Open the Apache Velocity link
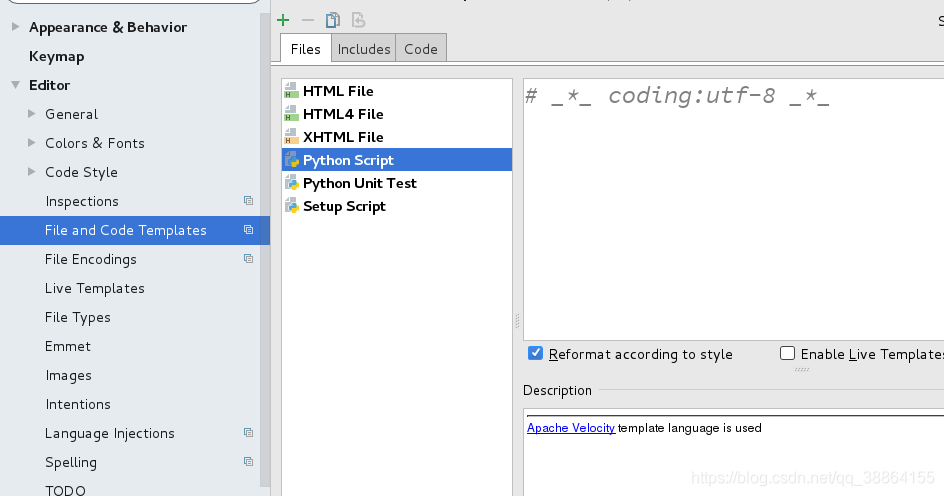The height and width of the screenshot is (496, 944). [x=571, y=428]
